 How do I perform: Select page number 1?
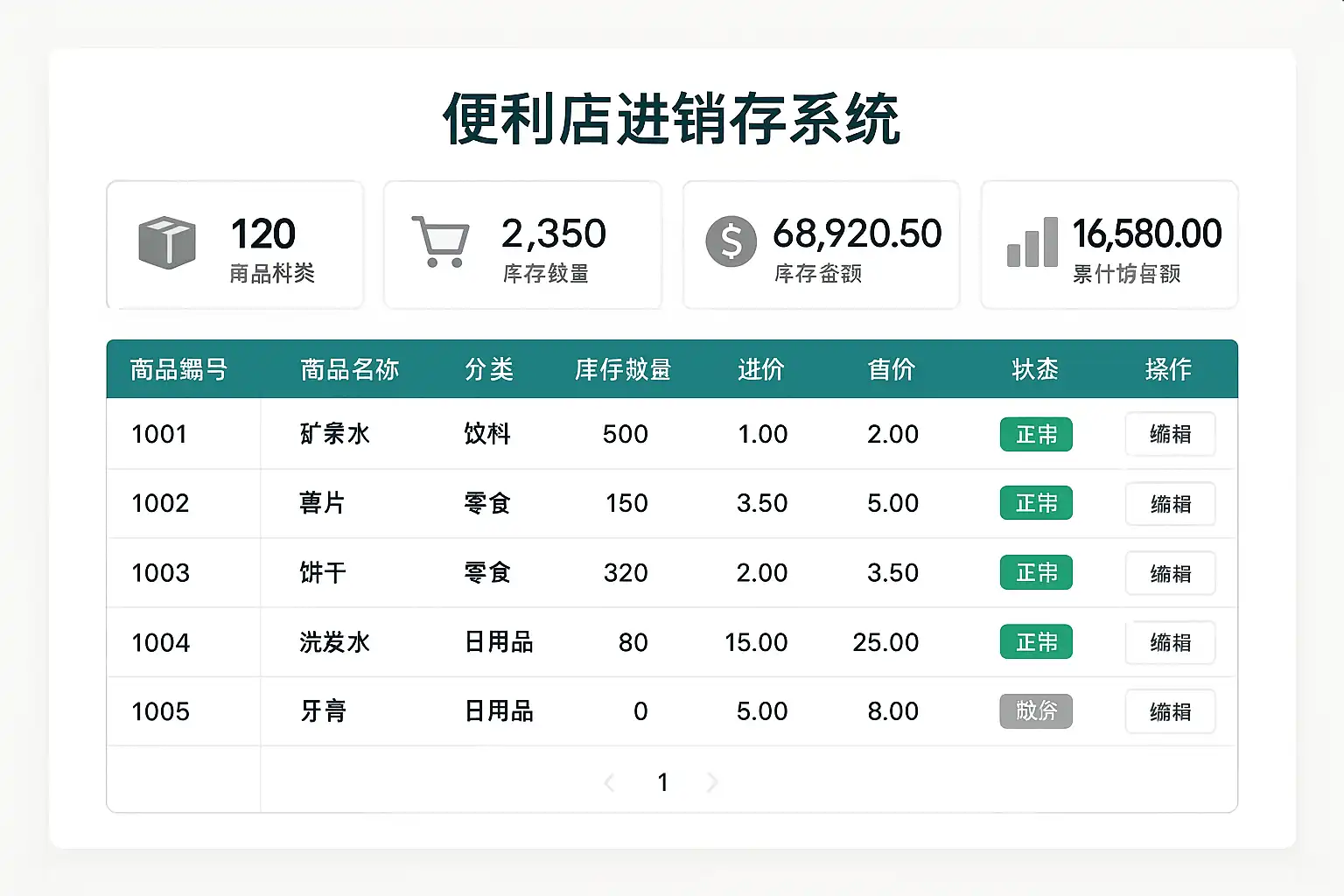point(662,782)
